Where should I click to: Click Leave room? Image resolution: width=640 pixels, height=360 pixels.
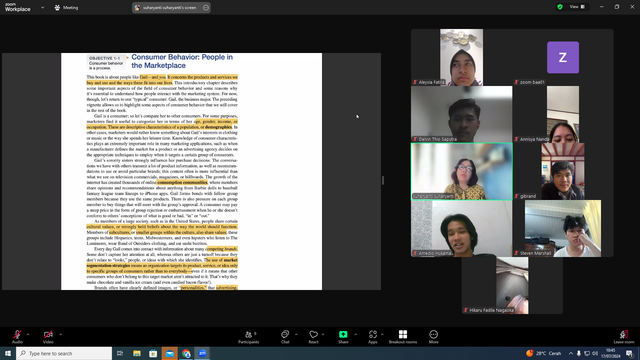coord(624,337)
